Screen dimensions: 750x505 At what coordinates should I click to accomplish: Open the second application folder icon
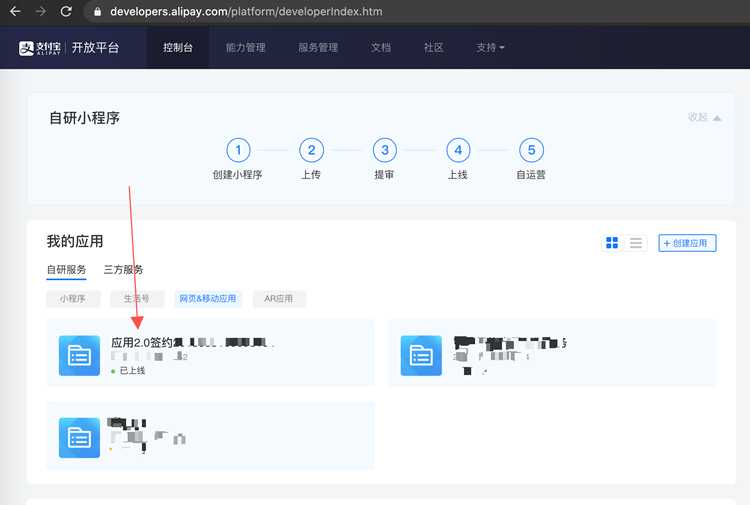click(x=421, y=355)
